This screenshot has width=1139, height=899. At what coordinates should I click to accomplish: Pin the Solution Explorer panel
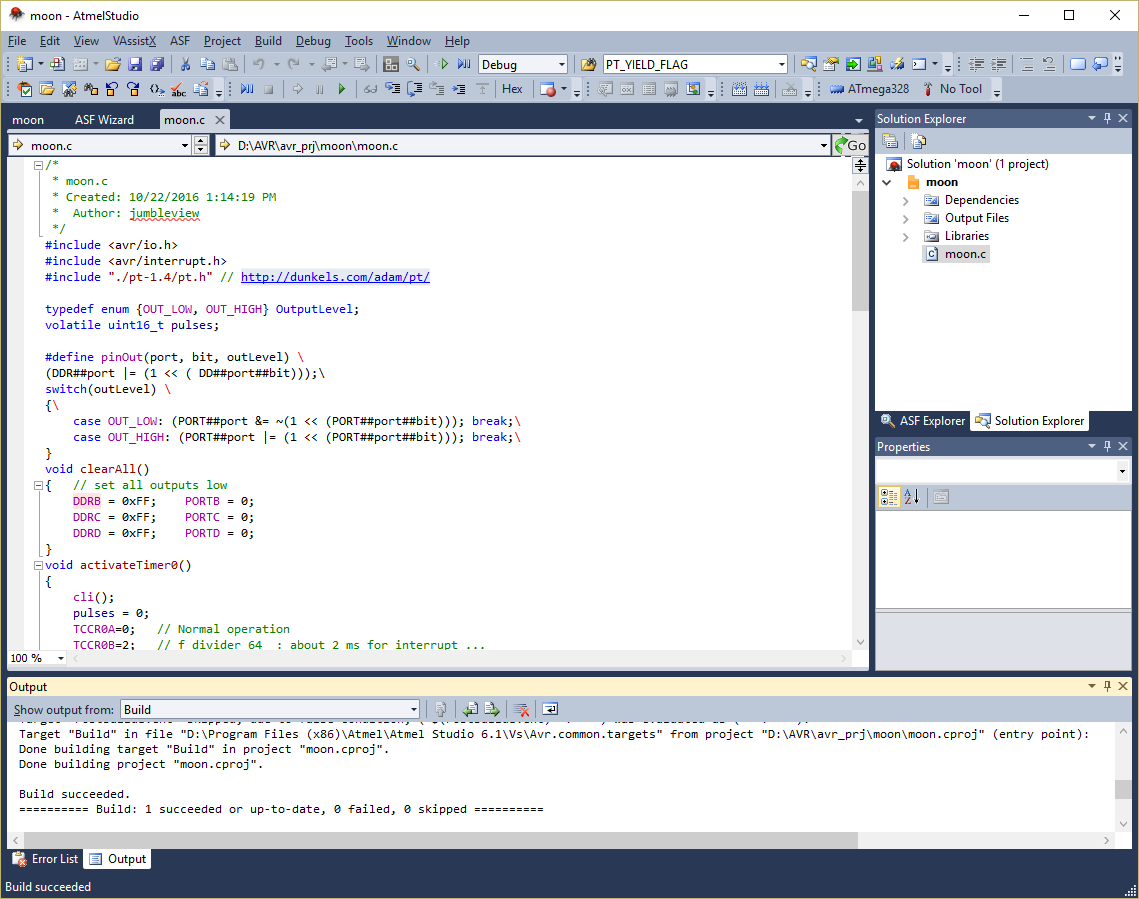pyautogui.click(x=1108, y=118)
